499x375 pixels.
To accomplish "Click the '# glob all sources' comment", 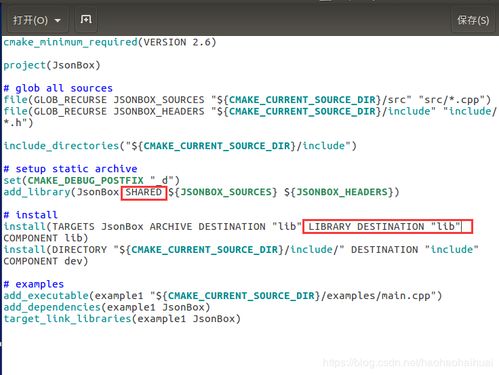I will [58, 88].
